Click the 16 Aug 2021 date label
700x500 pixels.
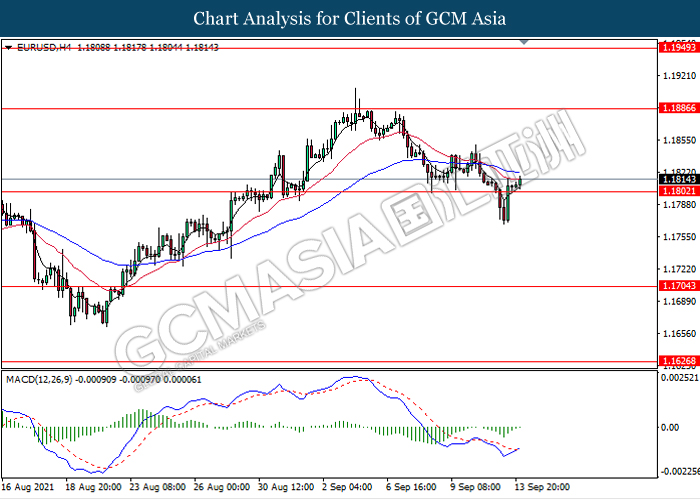[x=28, y=487]
